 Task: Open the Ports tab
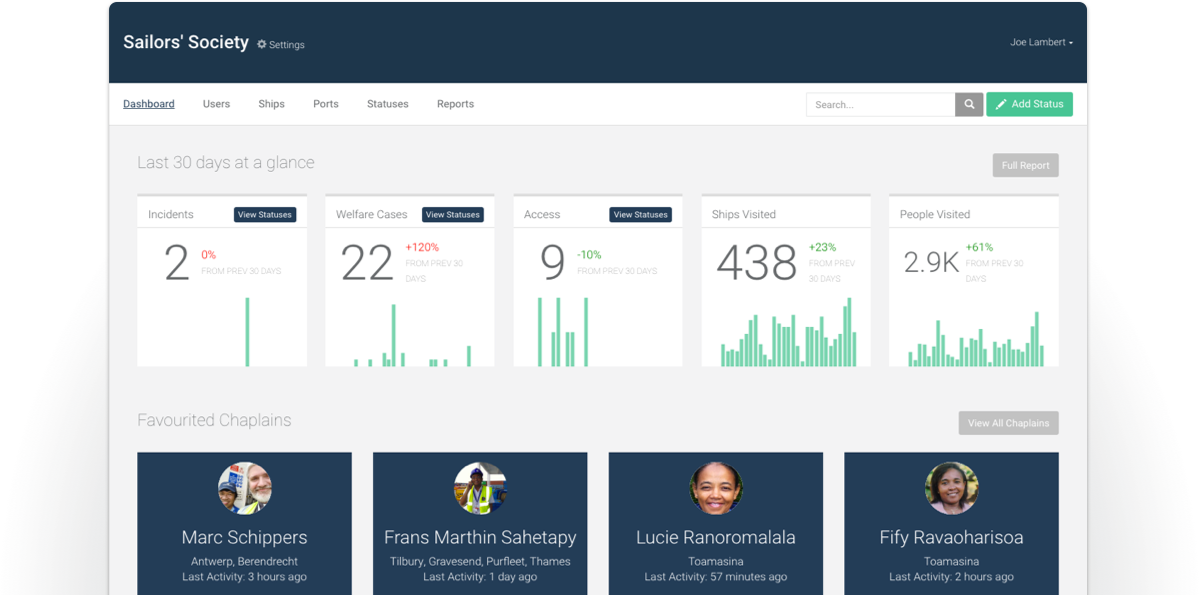(326, 104)
